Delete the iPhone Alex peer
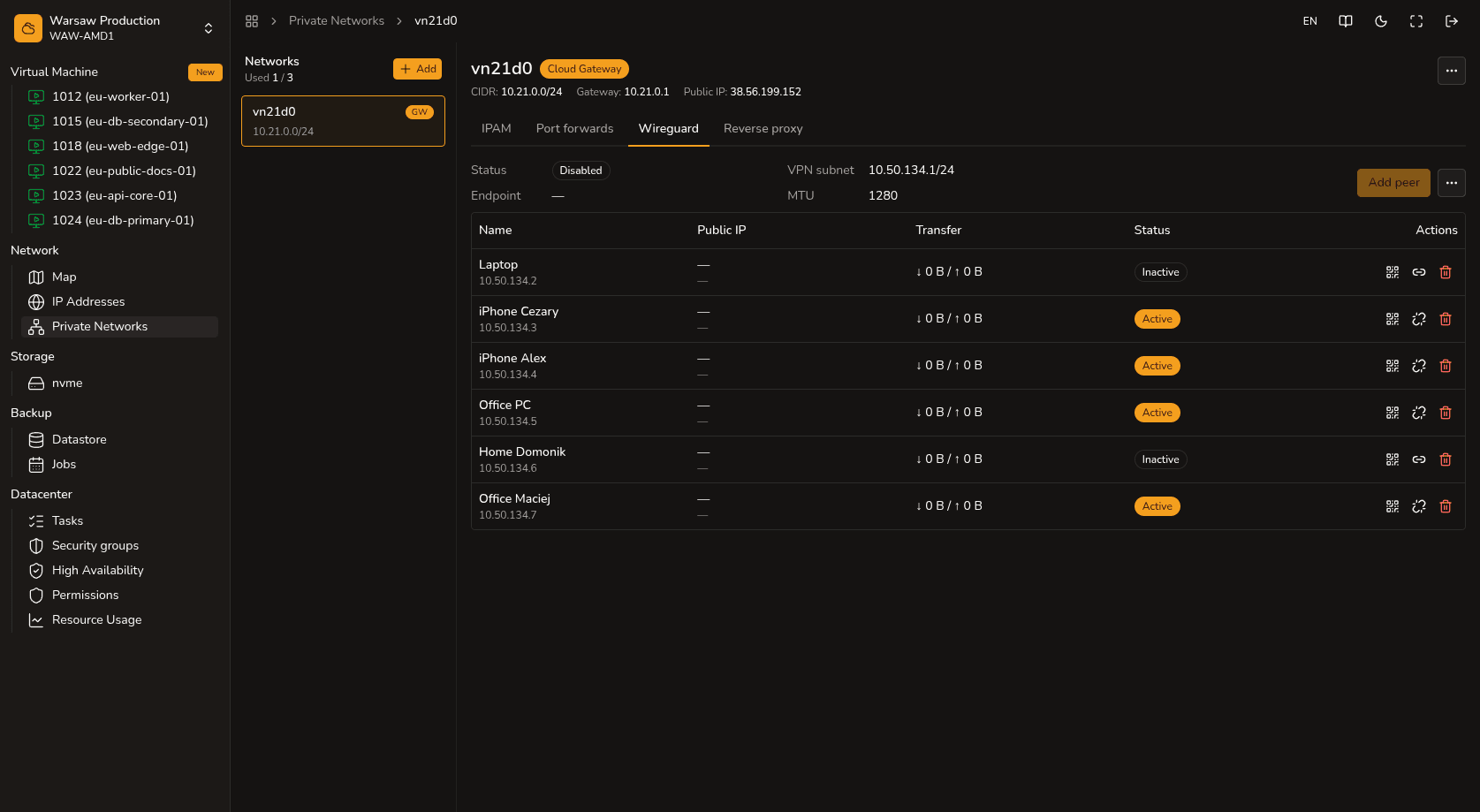Image resolution: width=1480 pixels, height=812 pixels. [1446, 366]
